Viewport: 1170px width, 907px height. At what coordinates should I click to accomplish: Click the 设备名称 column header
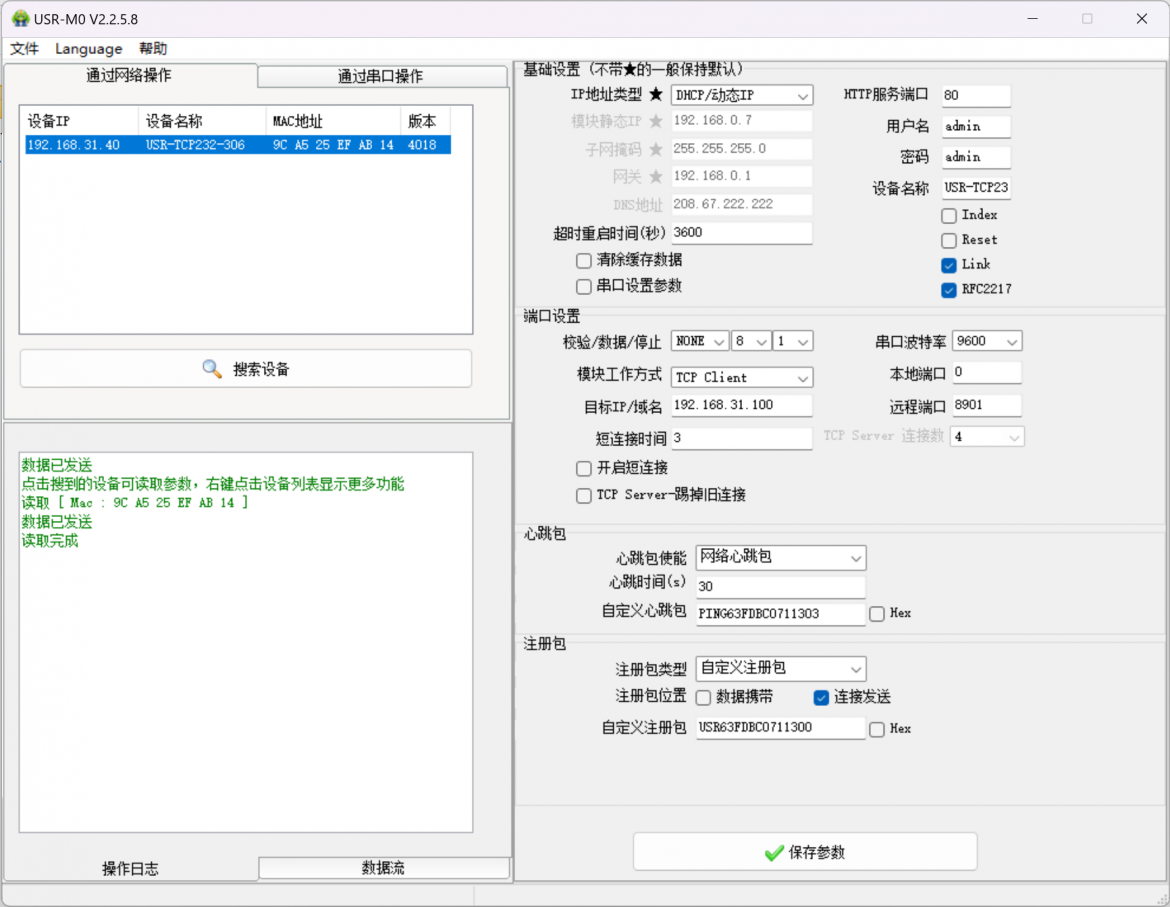201,121
